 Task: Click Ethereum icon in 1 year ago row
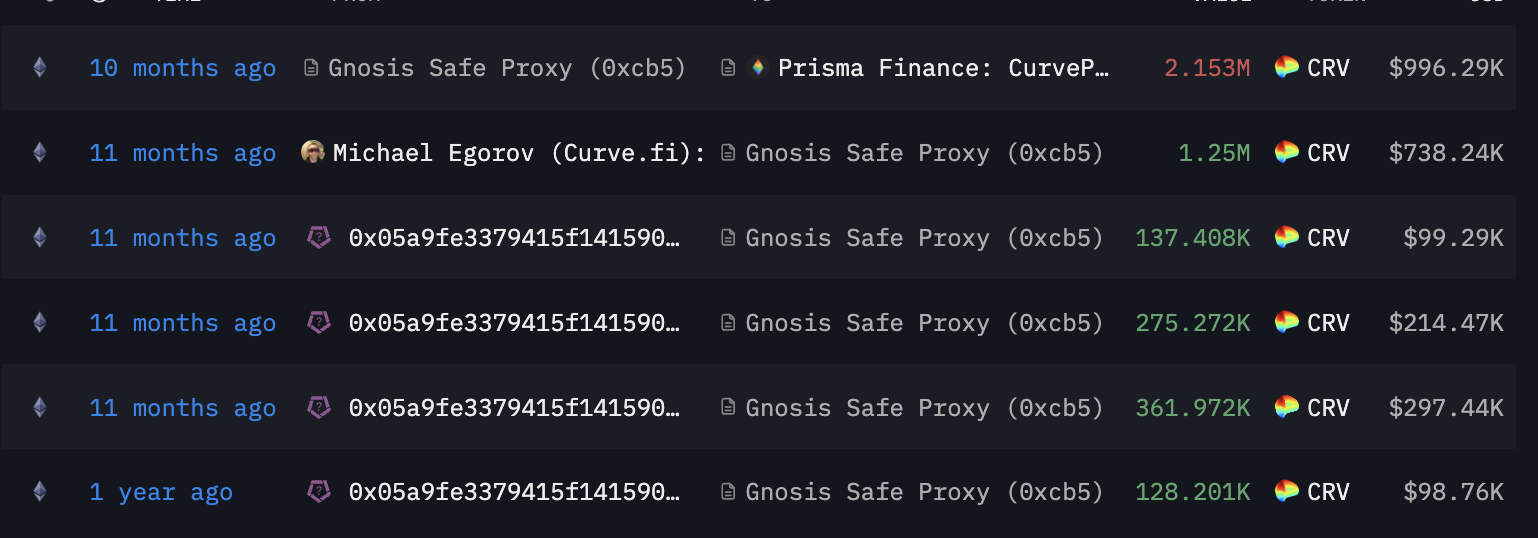coord(40,492)
